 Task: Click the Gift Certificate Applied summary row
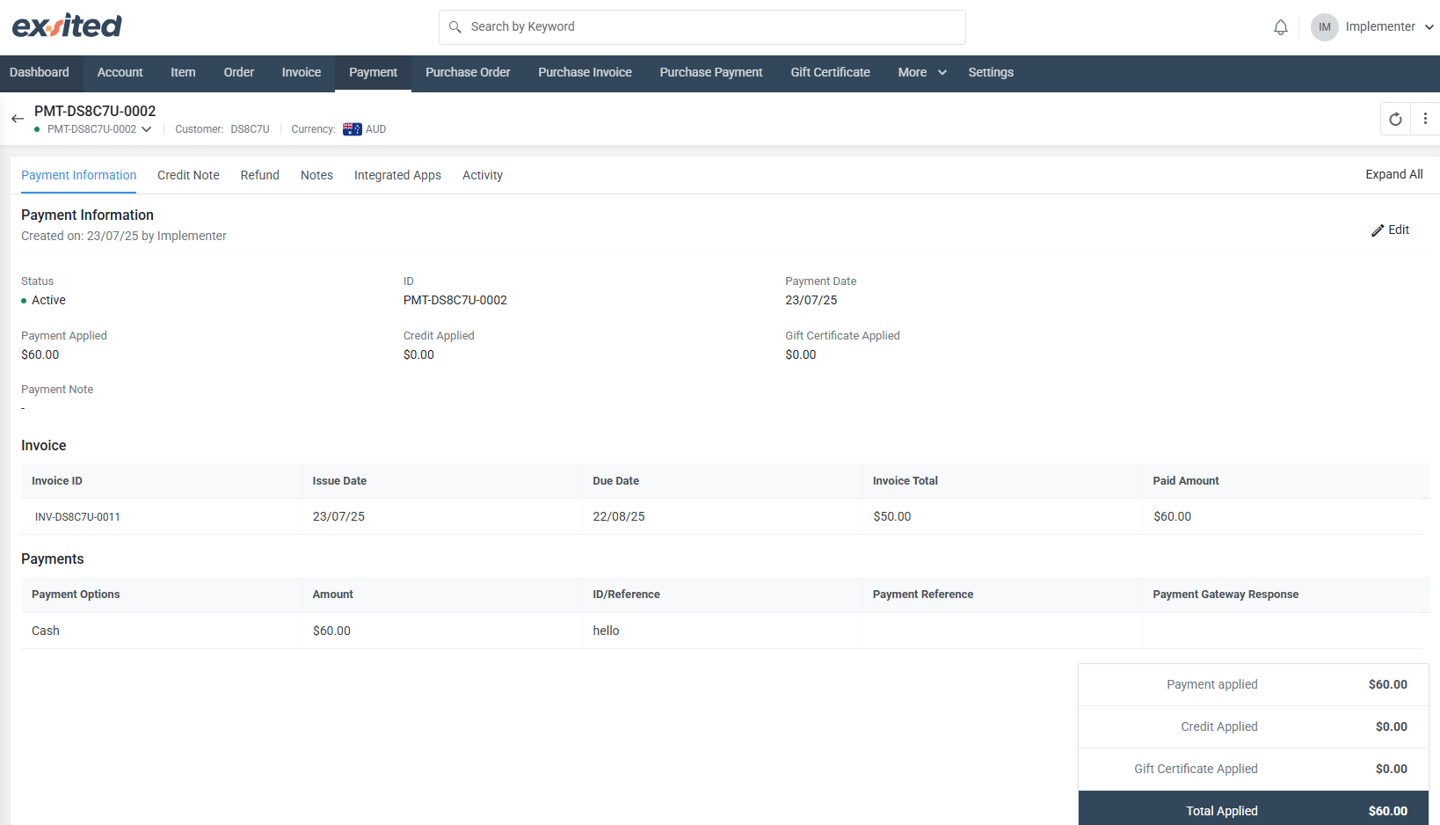tap(1253, 769)
